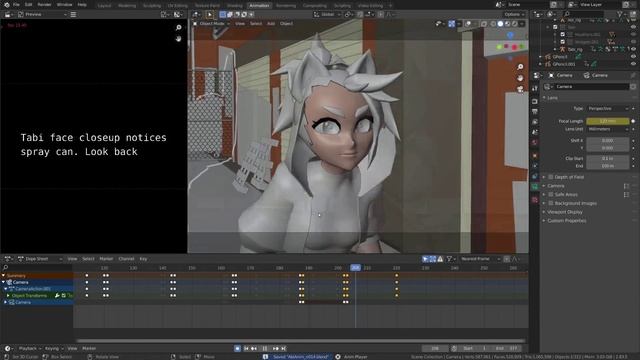Click the viewport pan hand icon
This screenshot has width=640, height=360.
click(x=520, y=78)
